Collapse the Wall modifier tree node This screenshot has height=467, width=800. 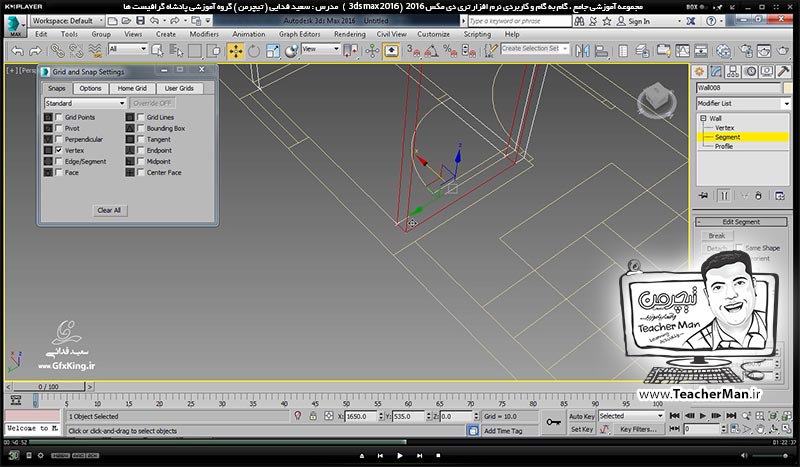[703, 118]
